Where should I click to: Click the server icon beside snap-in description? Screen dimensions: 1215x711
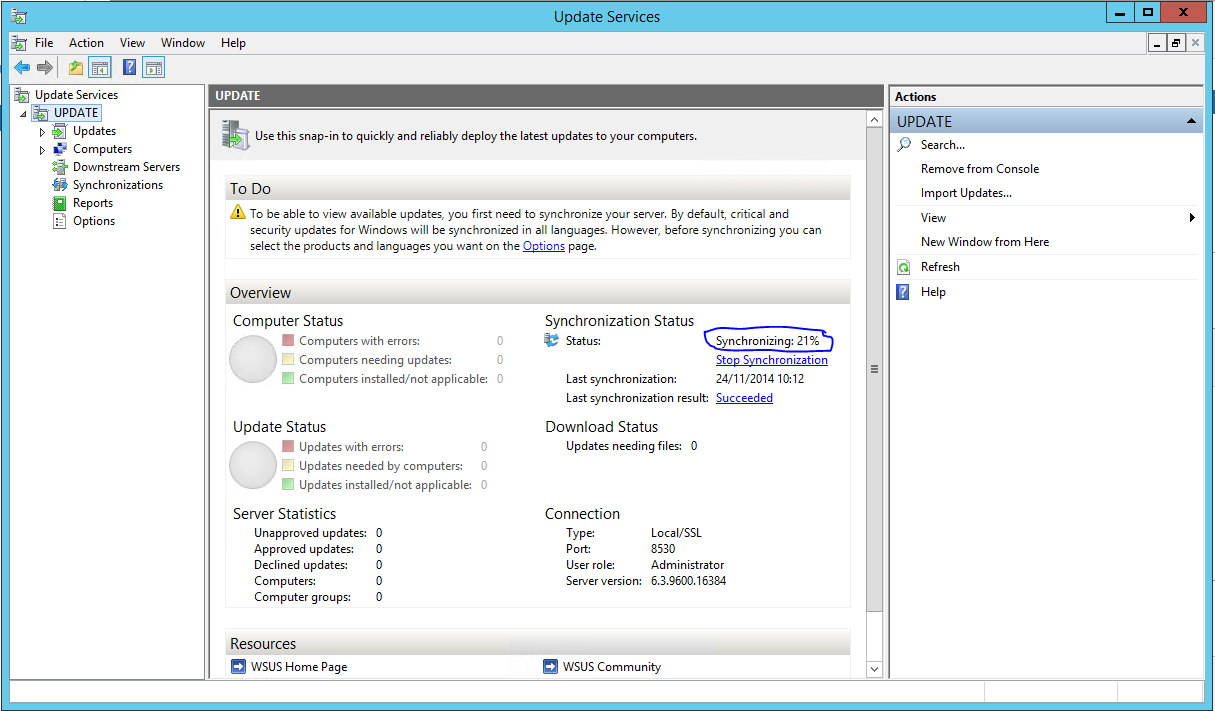point(236,135)
